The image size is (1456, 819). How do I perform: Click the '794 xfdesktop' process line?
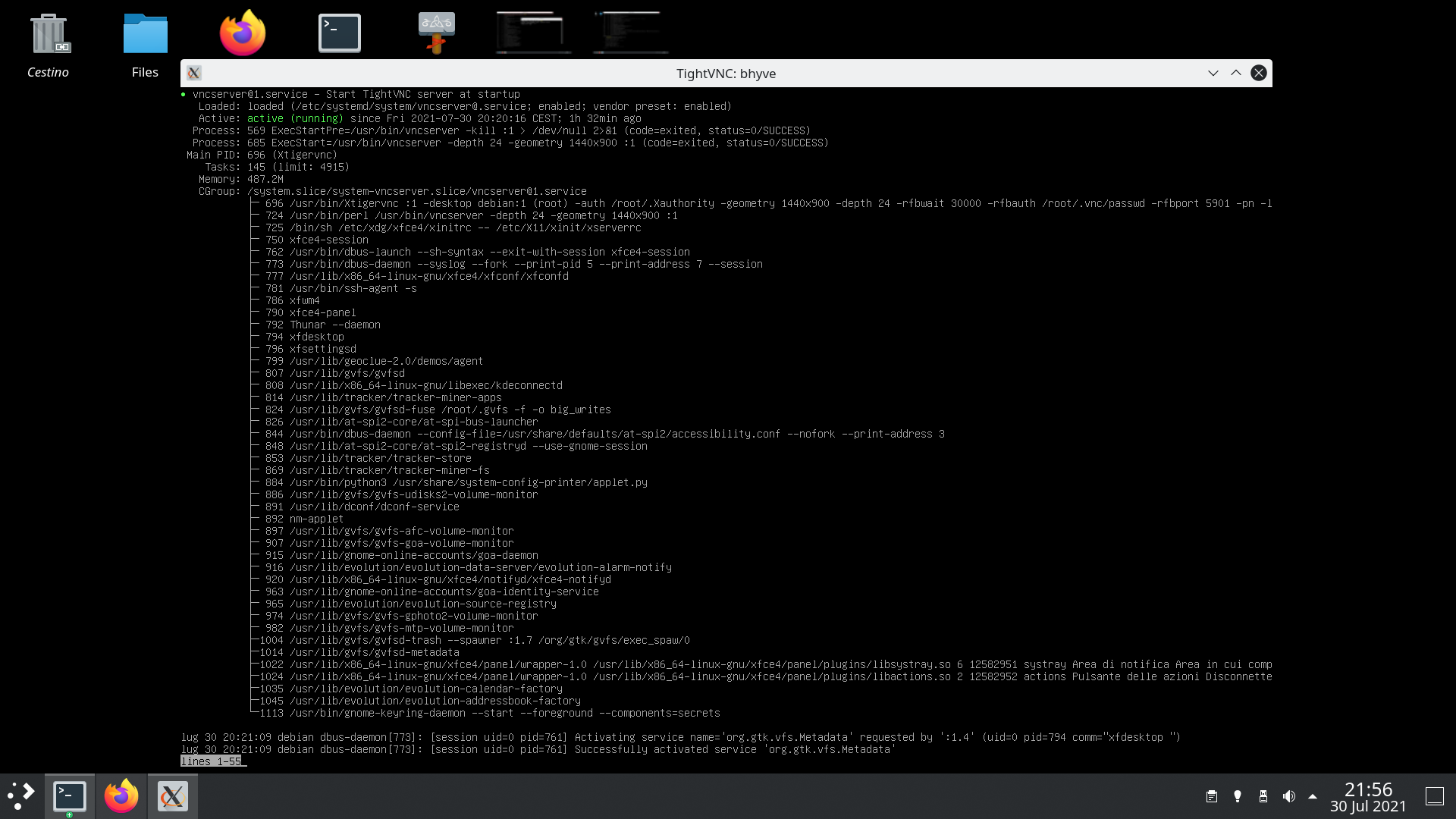tap(305, 337)
